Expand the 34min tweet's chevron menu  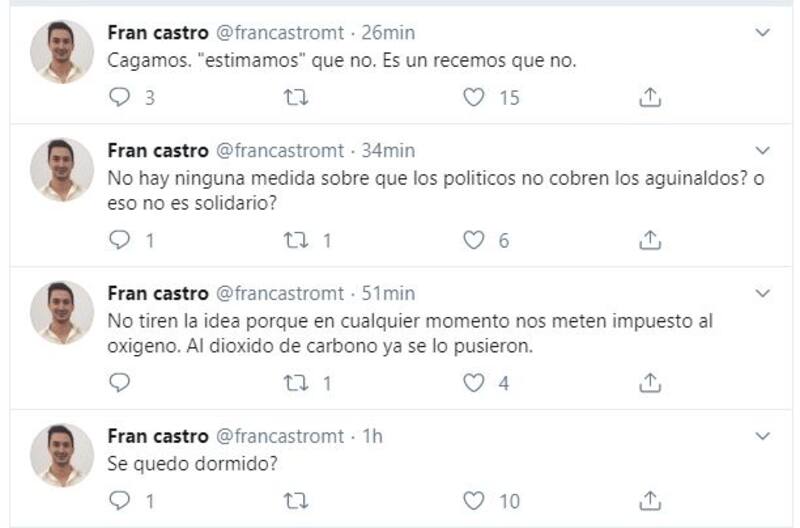tap(762, 151)
